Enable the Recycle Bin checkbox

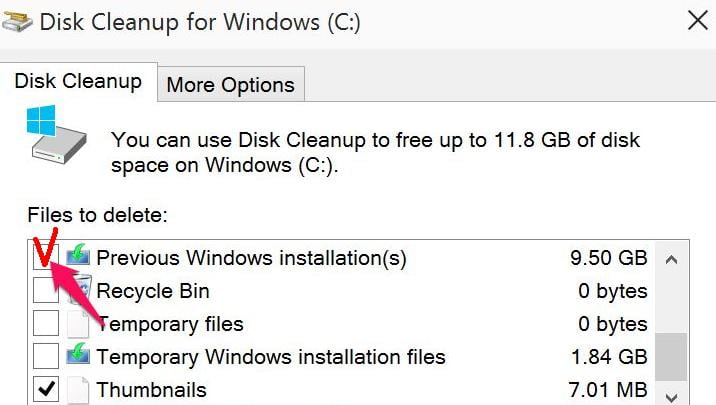click(46, 291)
